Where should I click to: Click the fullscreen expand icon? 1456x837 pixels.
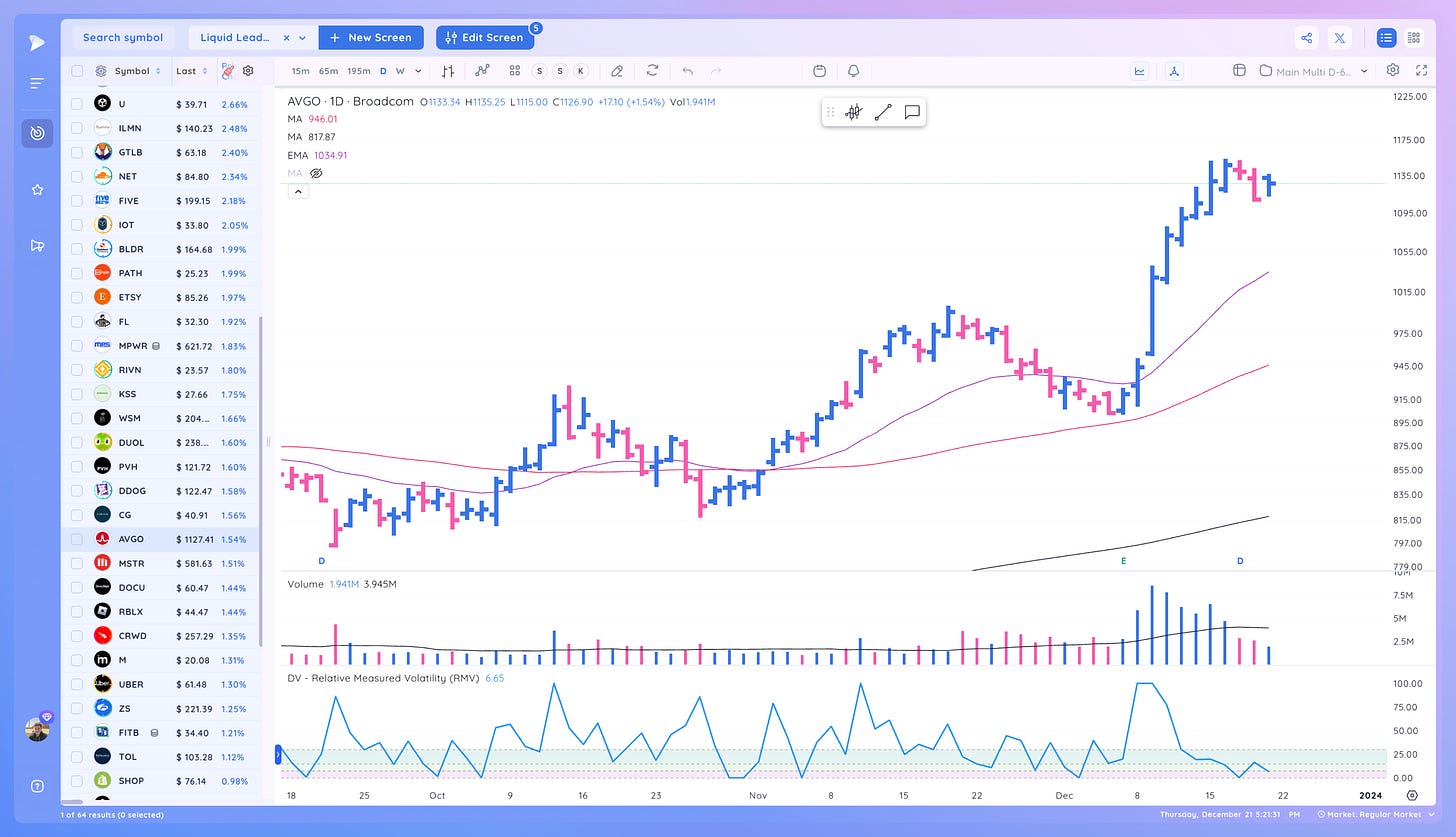[x=1421, y=71]
